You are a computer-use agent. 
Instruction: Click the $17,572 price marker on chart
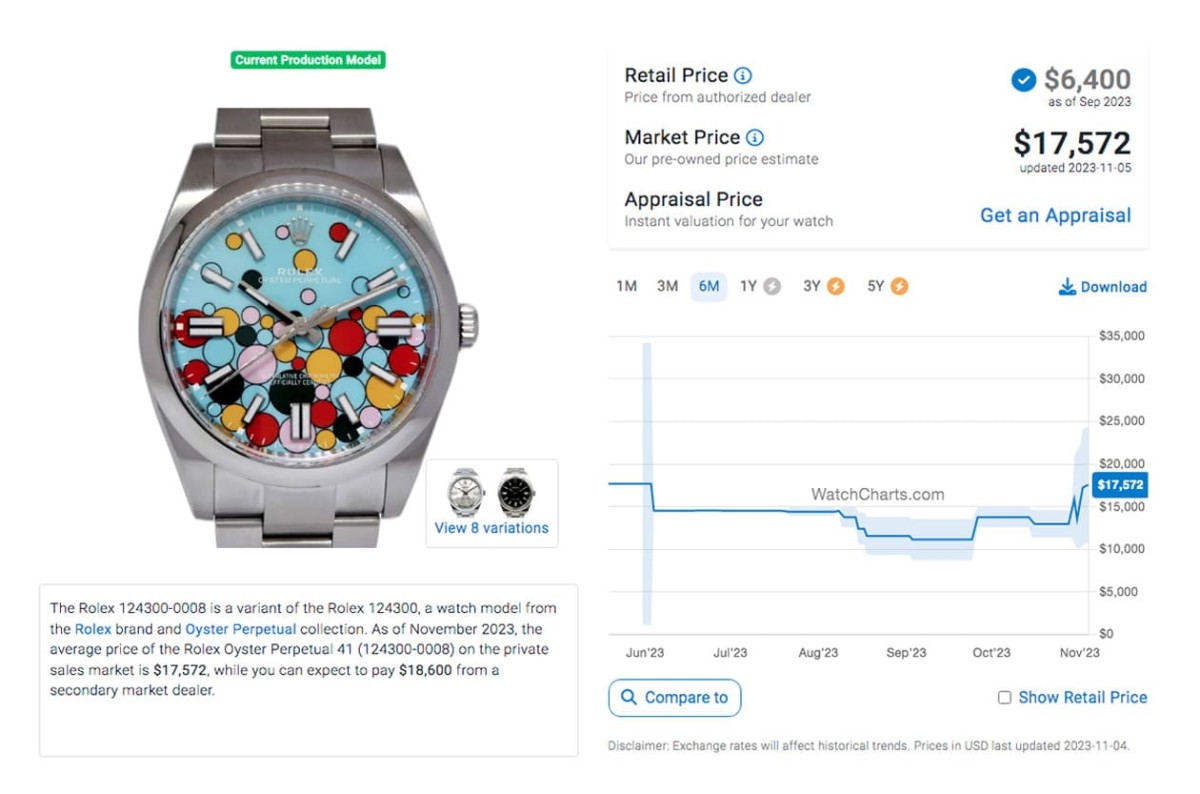[1120, 486]
